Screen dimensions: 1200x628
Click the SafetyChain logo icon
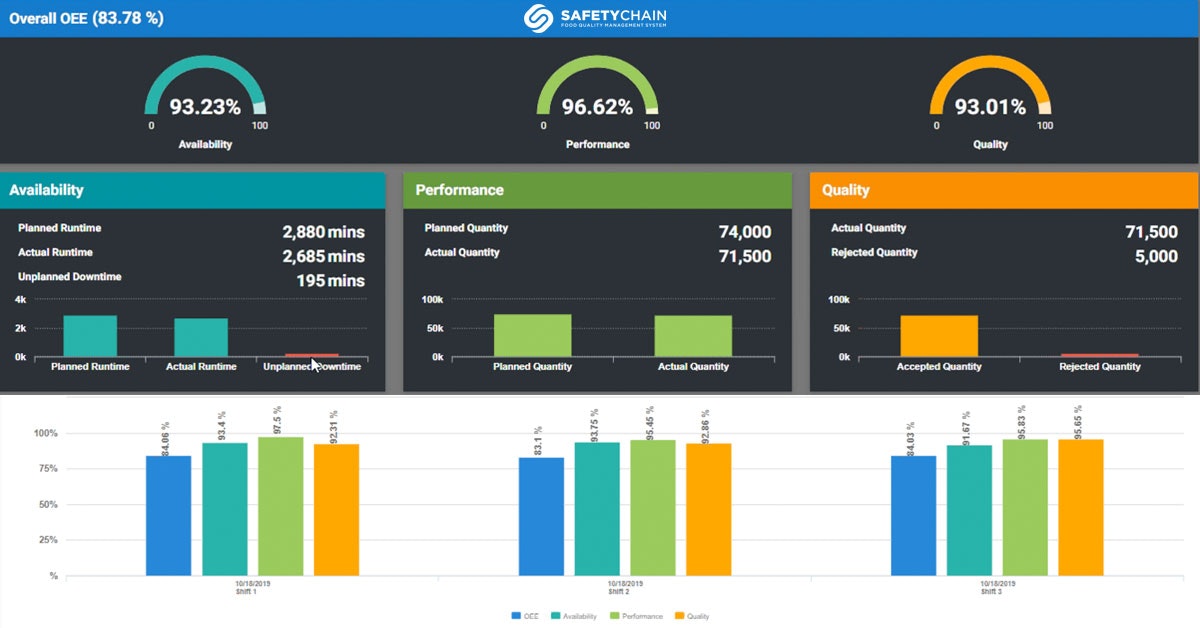coord(538,18)
